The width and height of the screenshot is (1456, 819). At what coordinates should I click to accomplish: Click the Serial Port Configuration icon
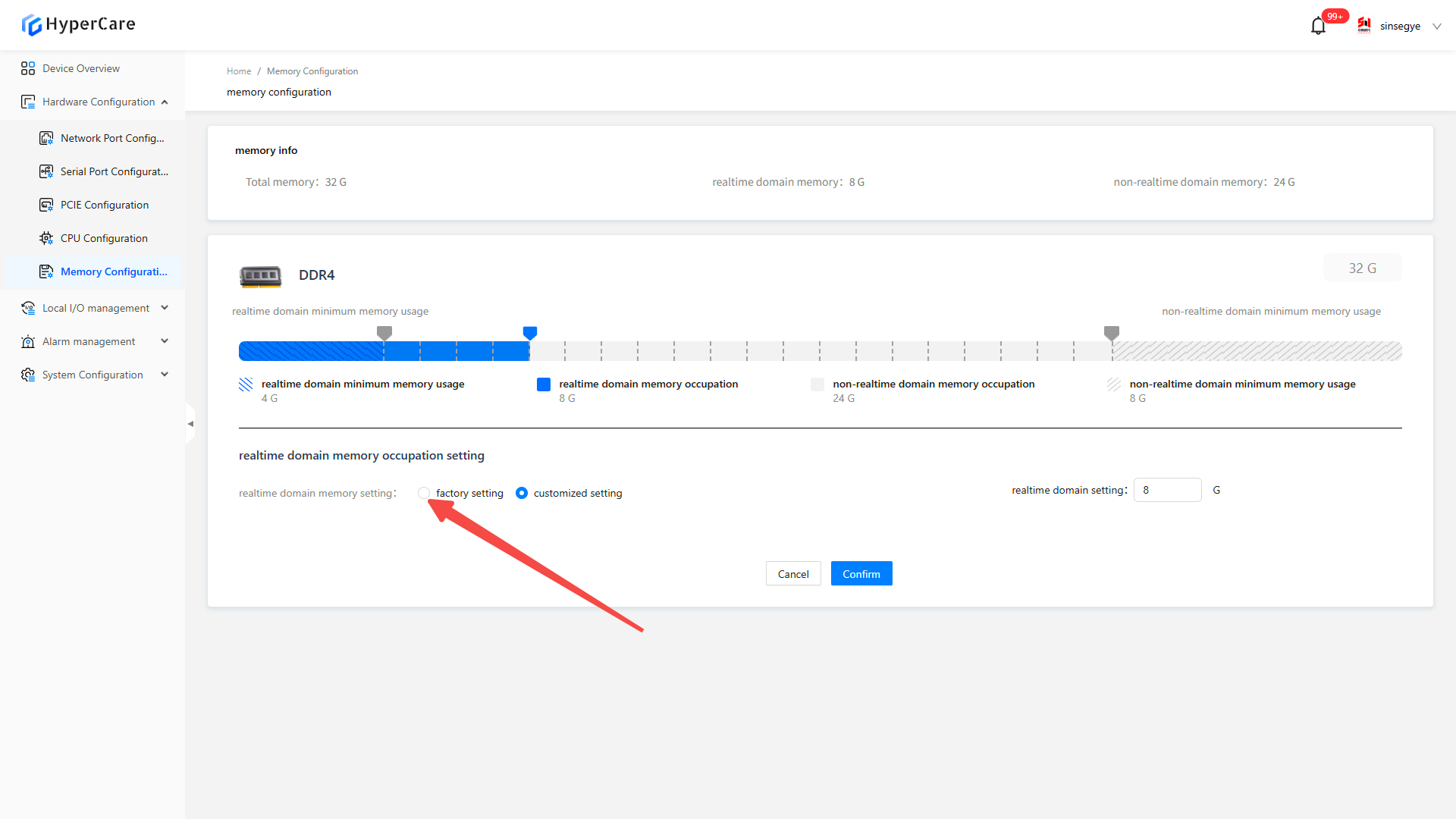(46, 171)
